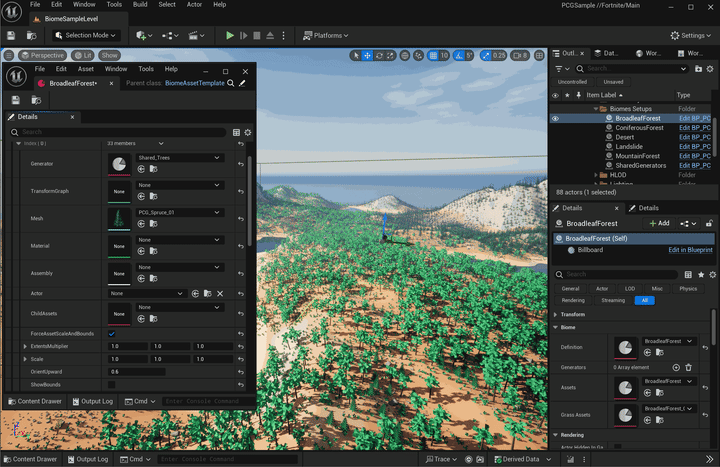Viewport: 720px width, 467px height.
Task: Expand the Transform section in the Details panel
Action: click(x=556, y=315)
